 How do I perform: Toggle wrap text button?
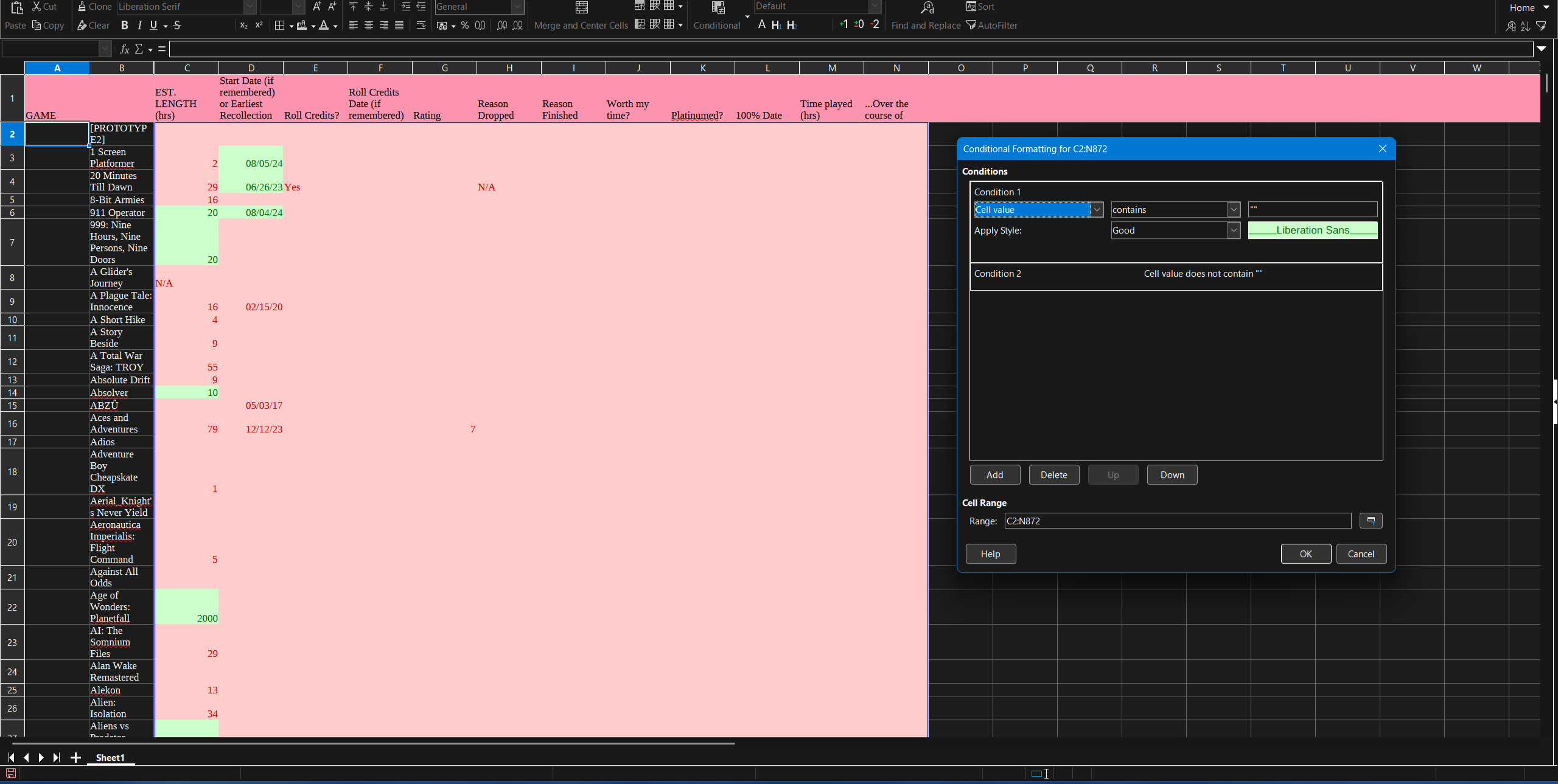pos(421,26)
